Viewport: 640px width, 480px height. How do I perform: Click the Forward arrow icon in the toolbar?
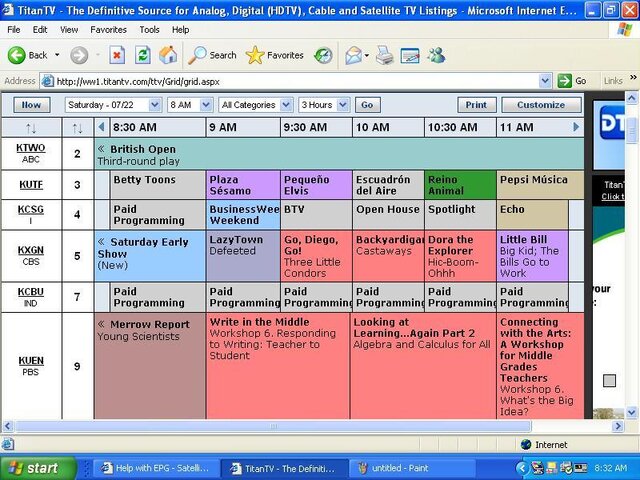pos(79,55)
